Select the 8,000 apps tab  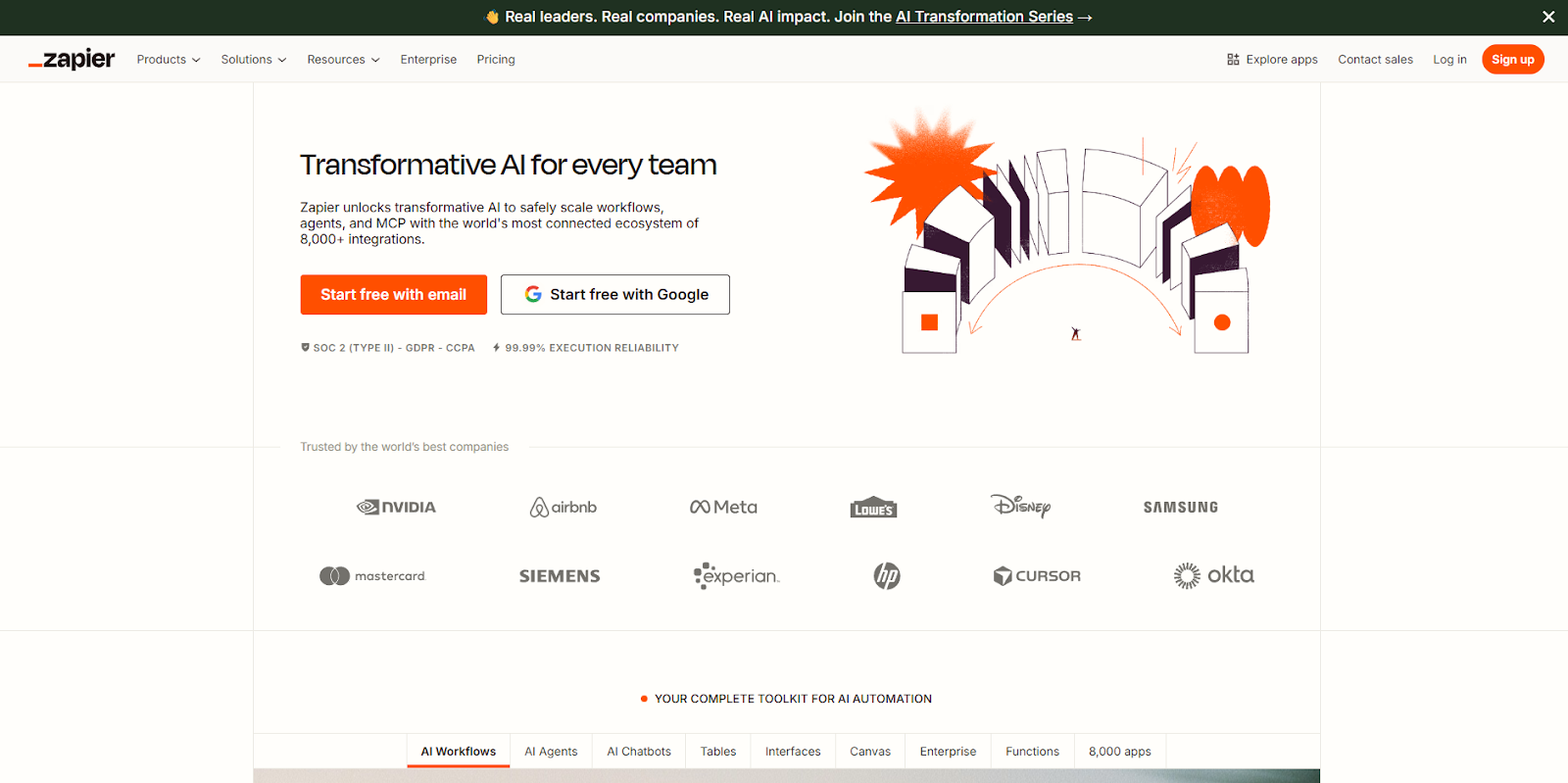pos(1120,752)
